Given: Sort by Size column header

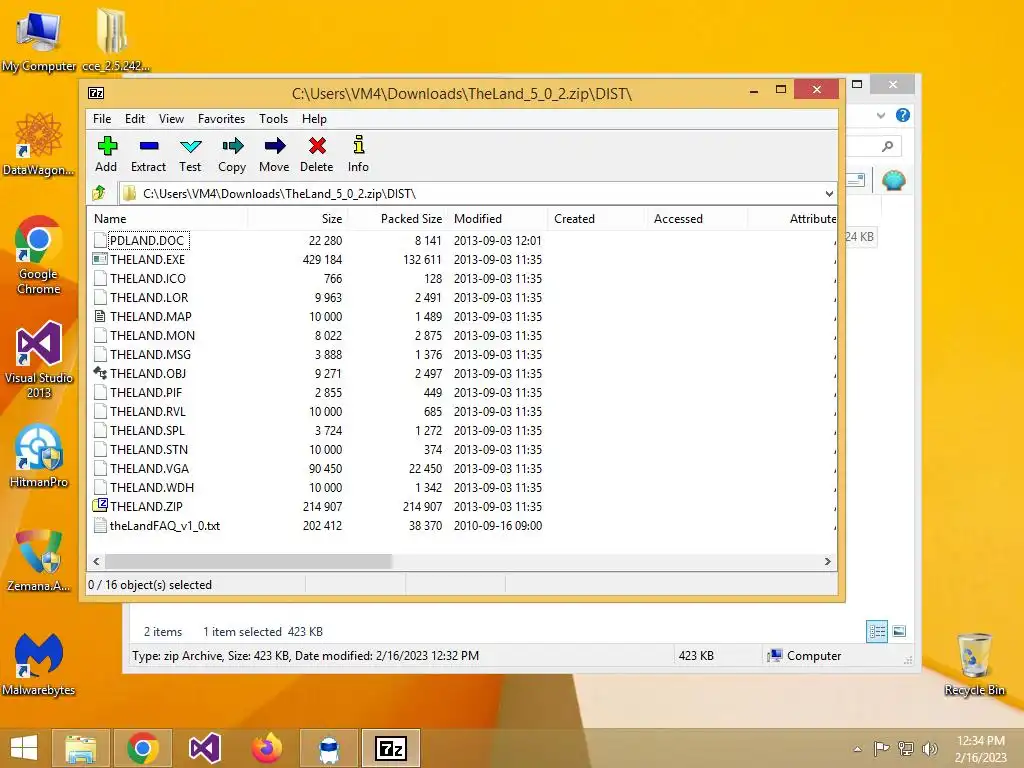Looking at the screenshot, I should [297, 219].
